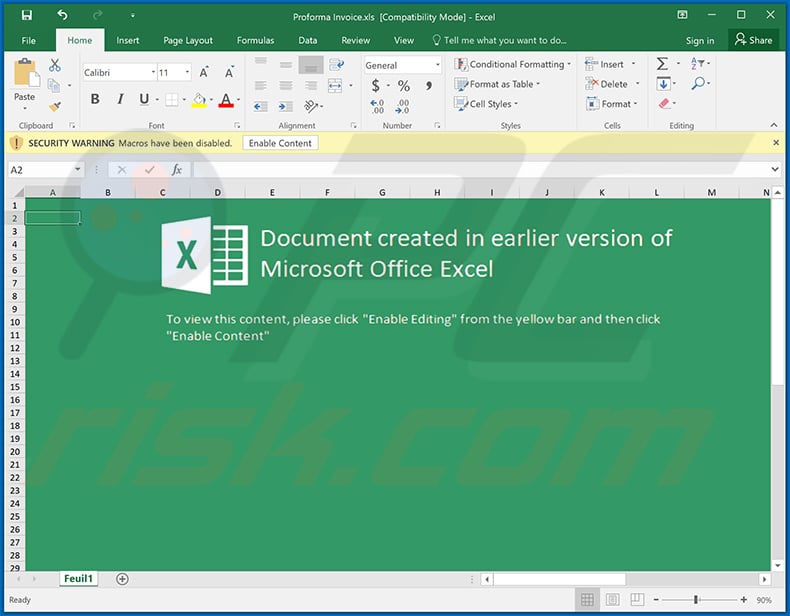Screen dimensions: 790x616
Task: Switch to the Page Layout tab
Action: (188, 40)
